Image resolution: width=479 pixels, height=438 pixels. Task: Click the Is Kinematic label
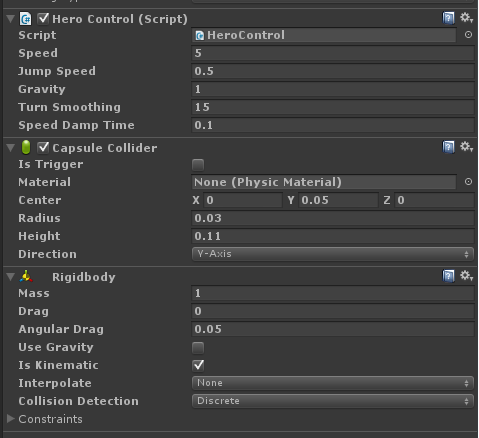point(58,365)
